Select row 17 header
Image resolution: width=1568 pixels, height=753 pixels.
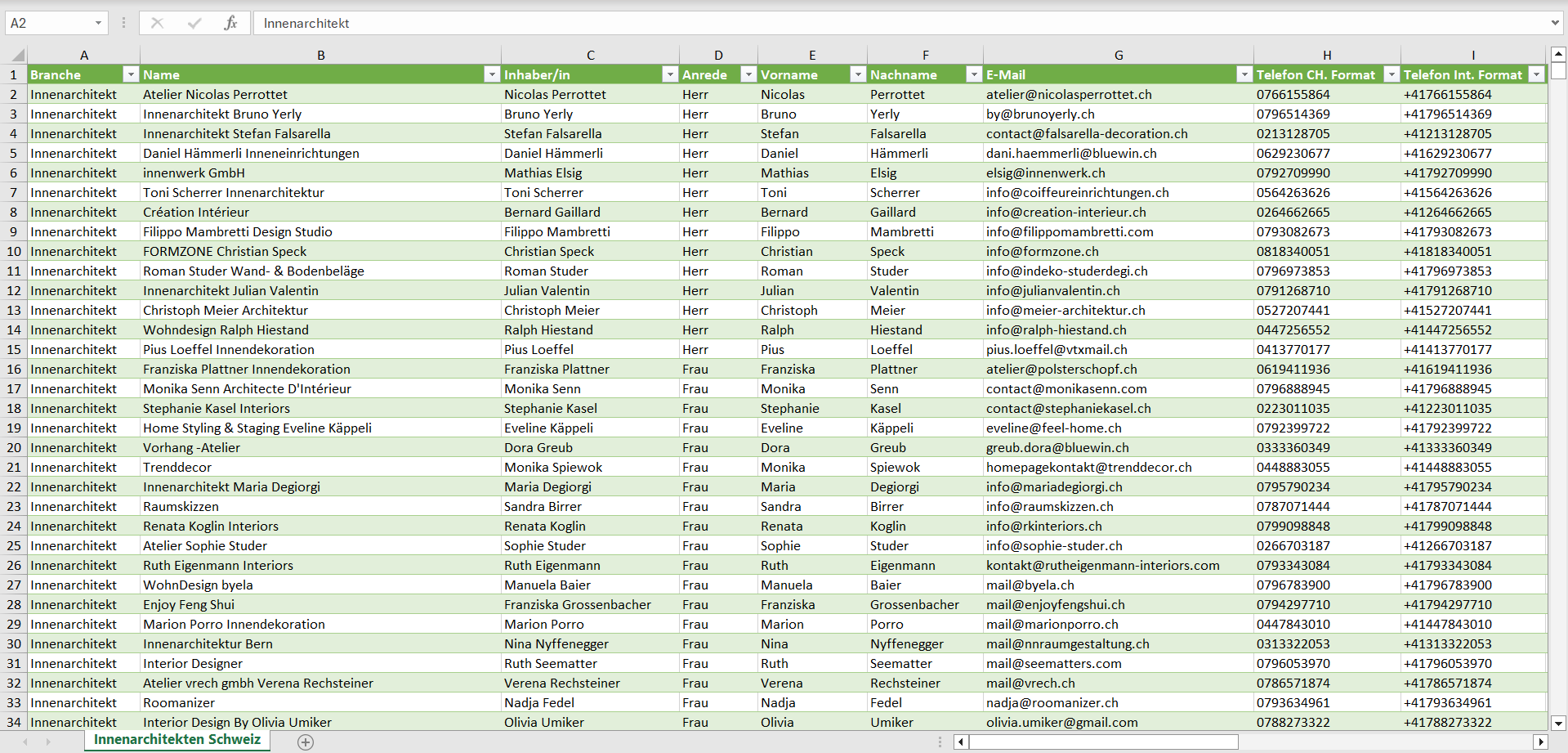click(x=14, y=388)
